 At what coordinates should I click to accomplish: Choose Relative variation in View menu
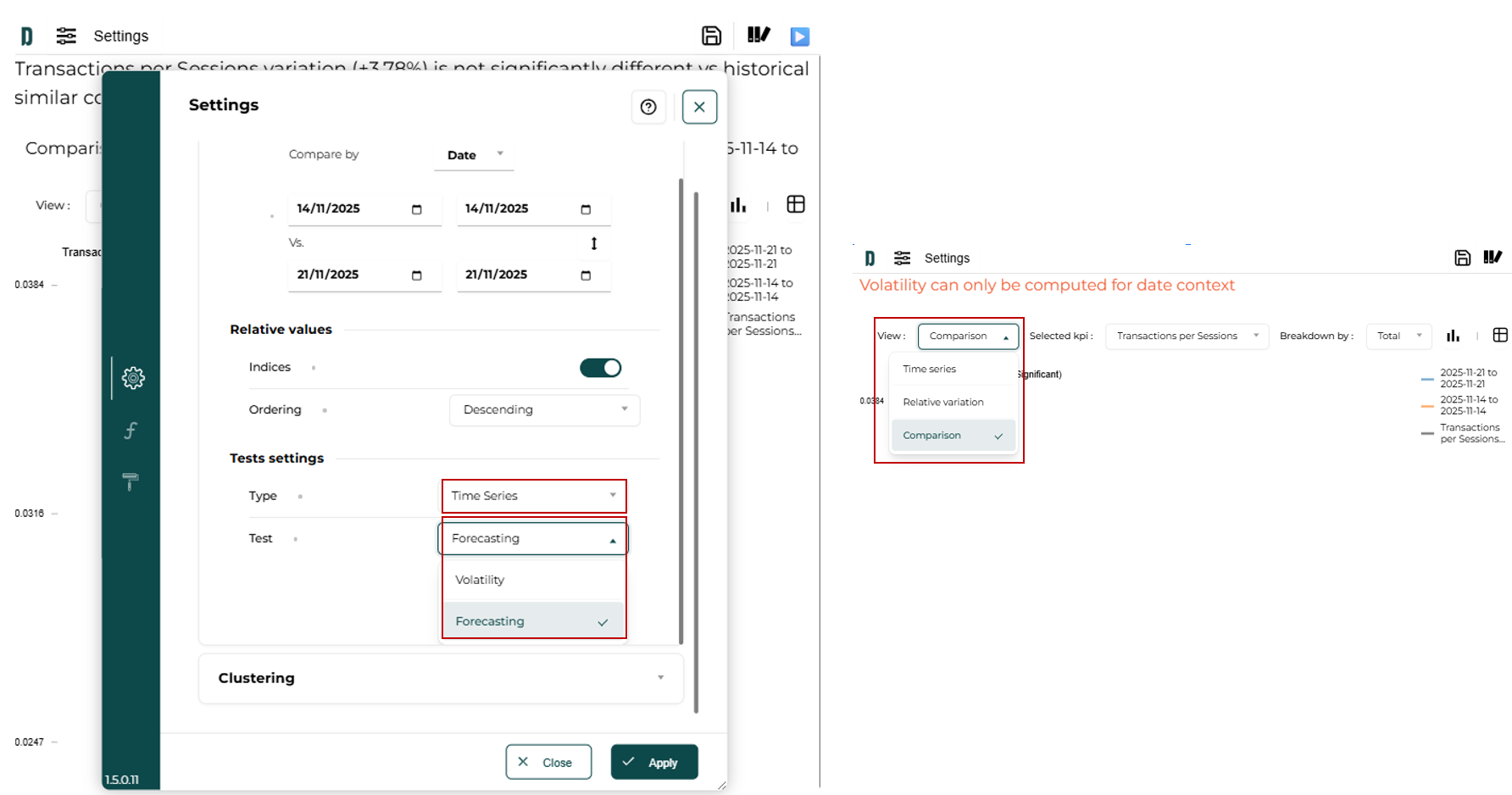(x=943, y=403)
